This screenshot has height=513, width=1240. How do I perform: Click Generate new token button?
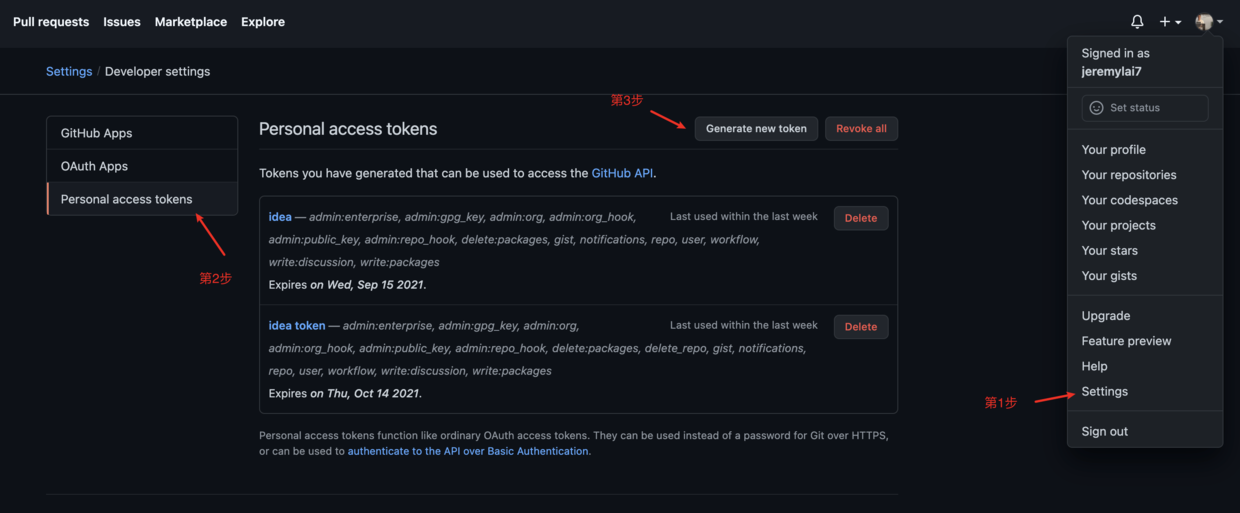click(756, 129)
